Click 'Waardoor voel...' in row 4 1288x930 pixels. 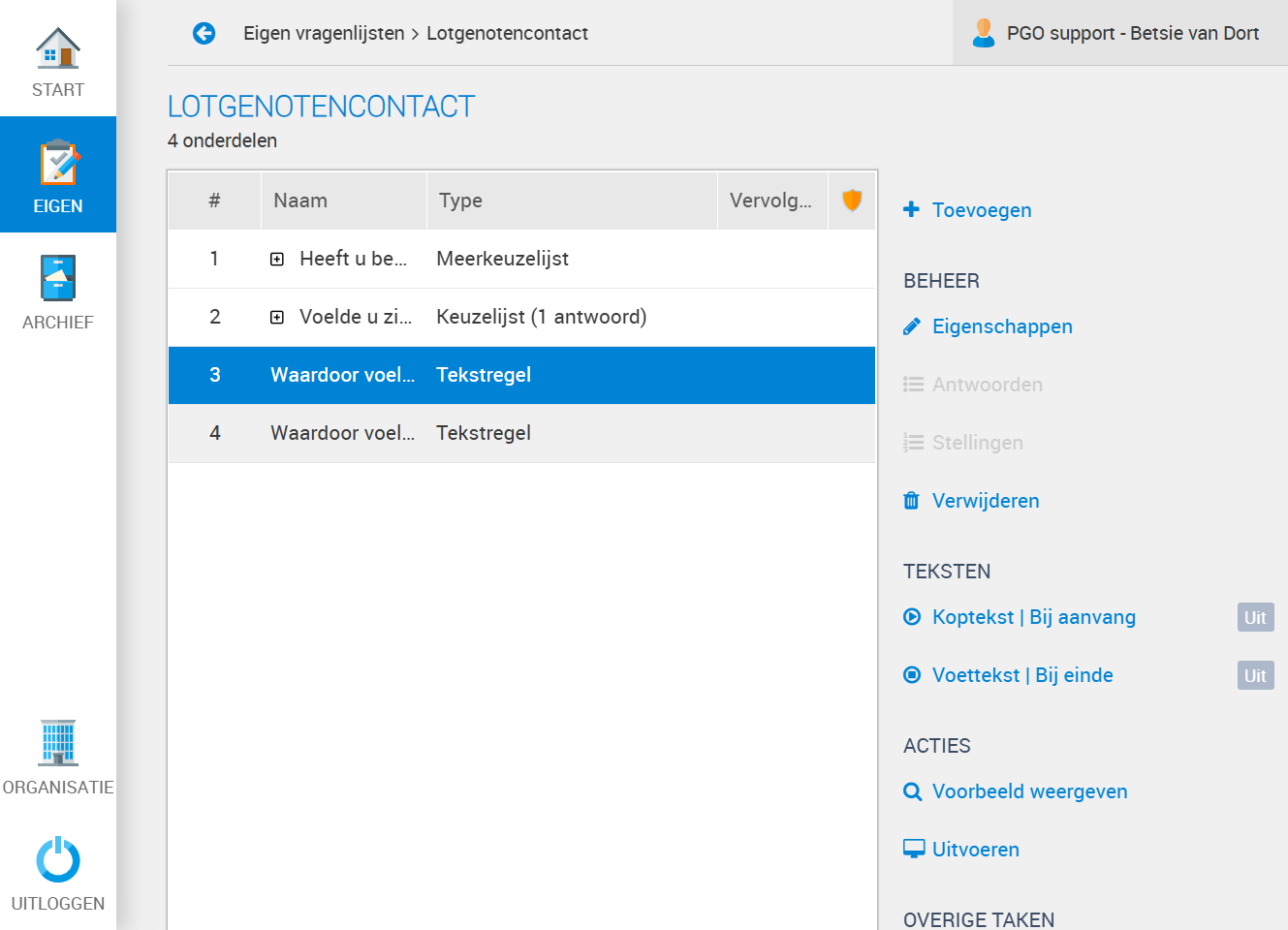[342, 433]
